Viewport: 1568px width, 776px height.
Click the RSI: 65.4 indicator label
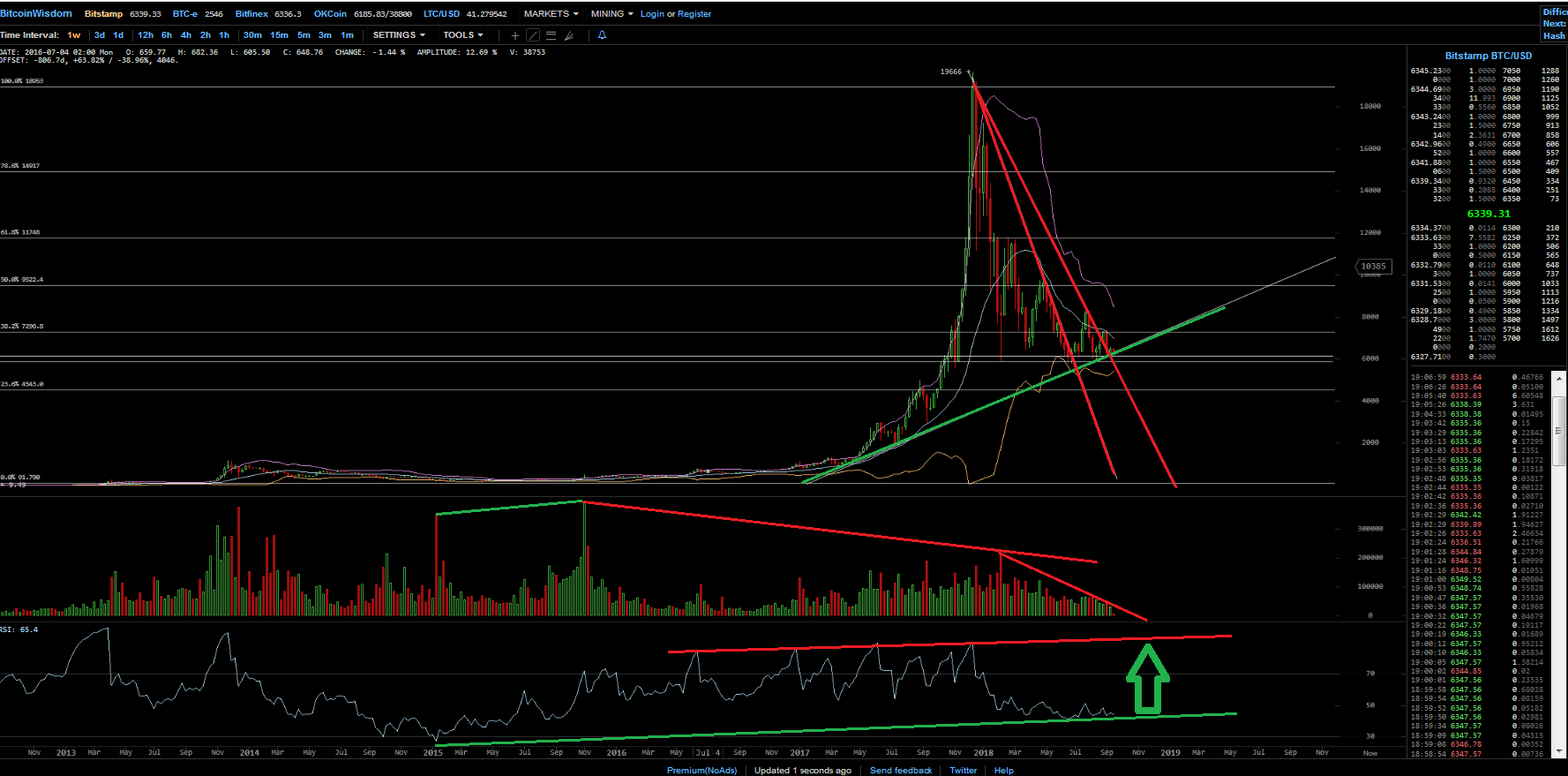click(x=19, y=629)
